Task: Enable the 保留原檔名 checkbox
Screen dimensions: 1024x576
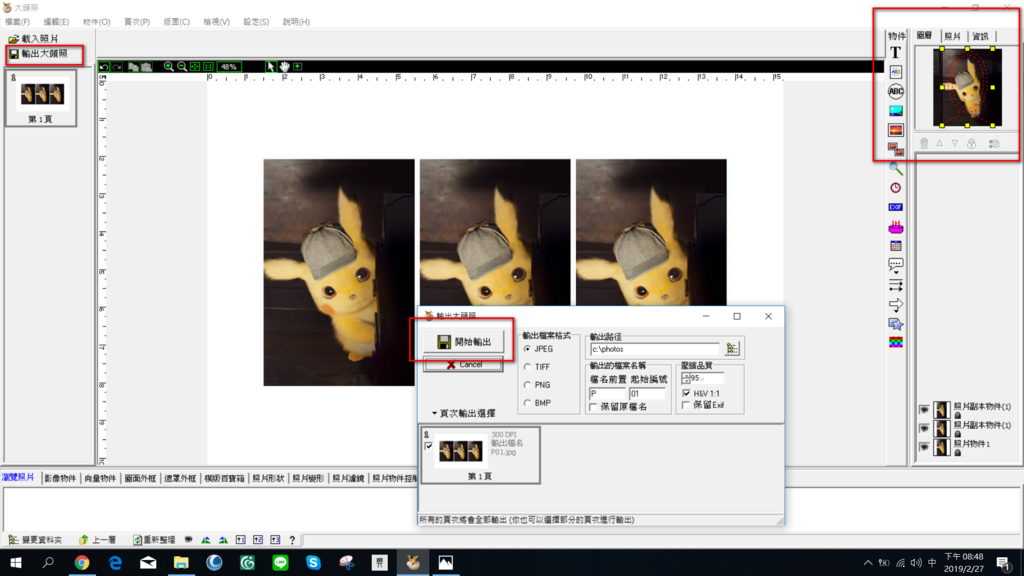Action: pyautogui.click(x=593, y=407)
